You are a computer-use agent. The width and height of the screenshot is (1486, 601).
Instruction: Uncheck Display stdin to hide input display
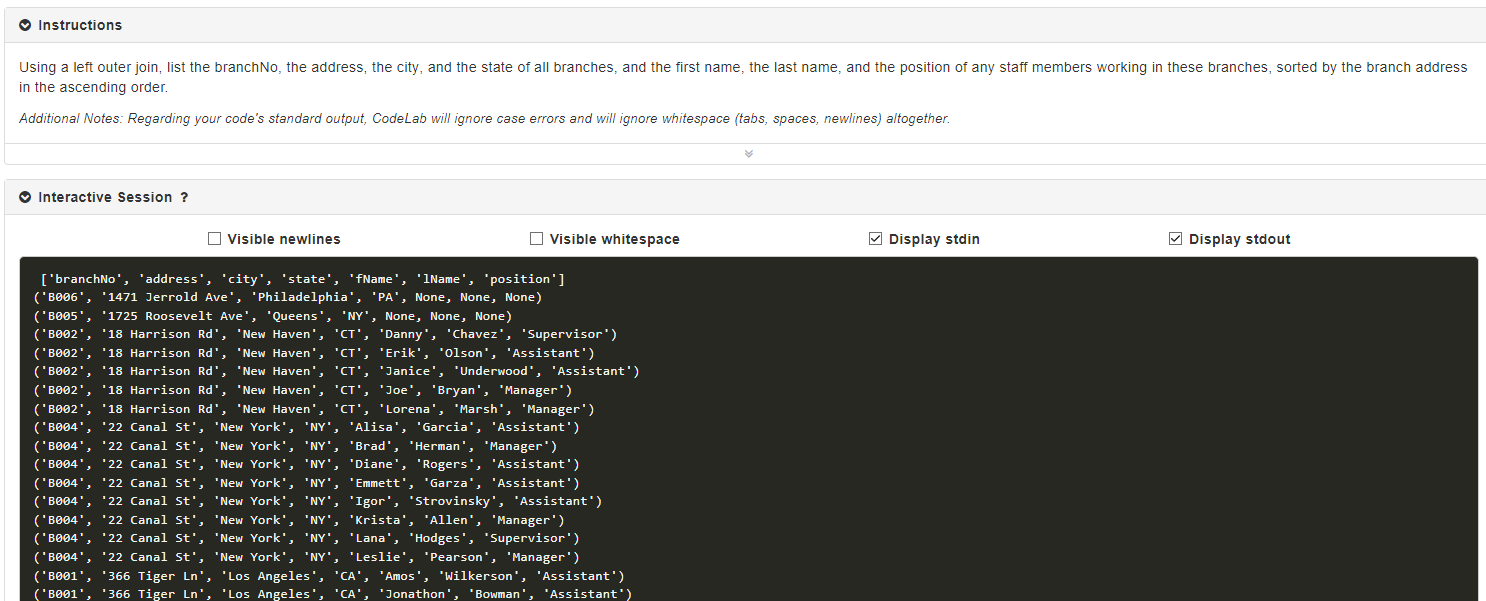pyautogui.click(x=875, y=238)
